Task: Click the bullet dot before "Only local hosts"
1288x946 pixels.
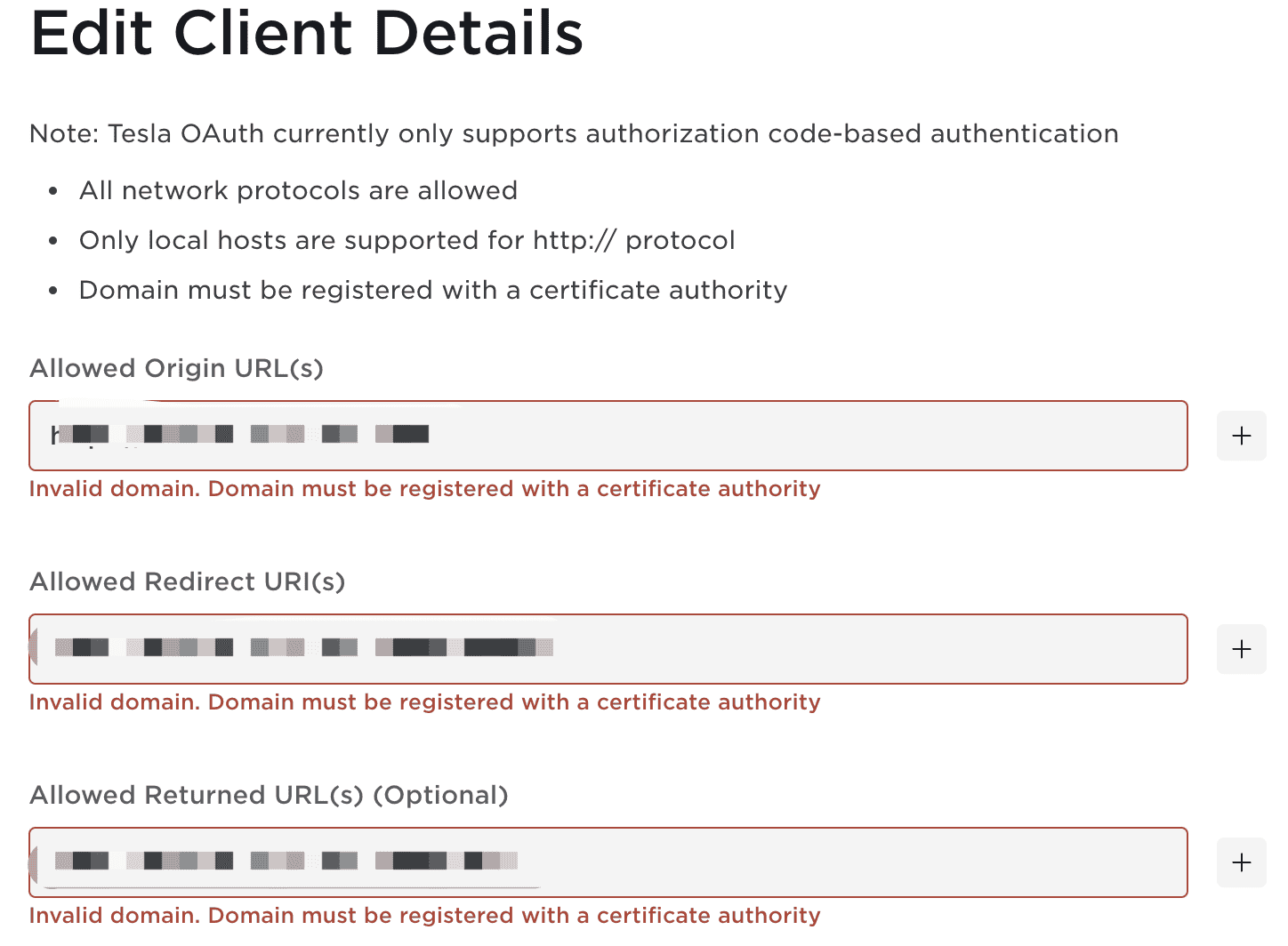Action: [53, 241]
